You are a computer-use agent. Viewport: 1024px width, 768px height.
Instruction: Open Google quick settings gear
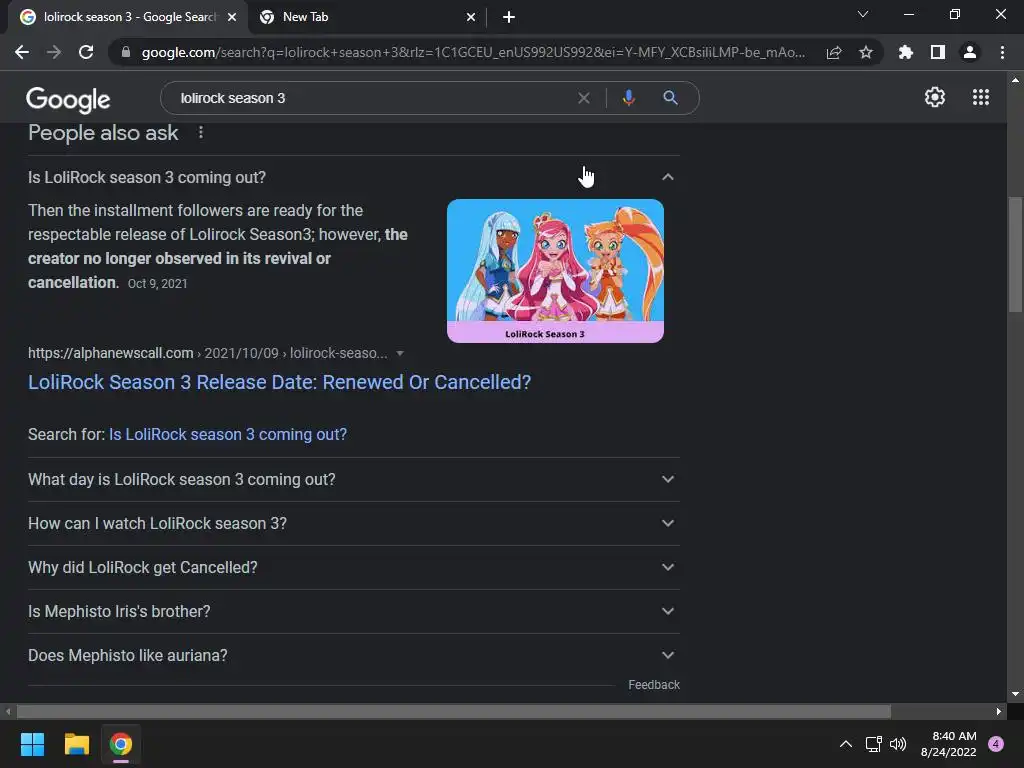pyautogui.click(x=935, y=97)
